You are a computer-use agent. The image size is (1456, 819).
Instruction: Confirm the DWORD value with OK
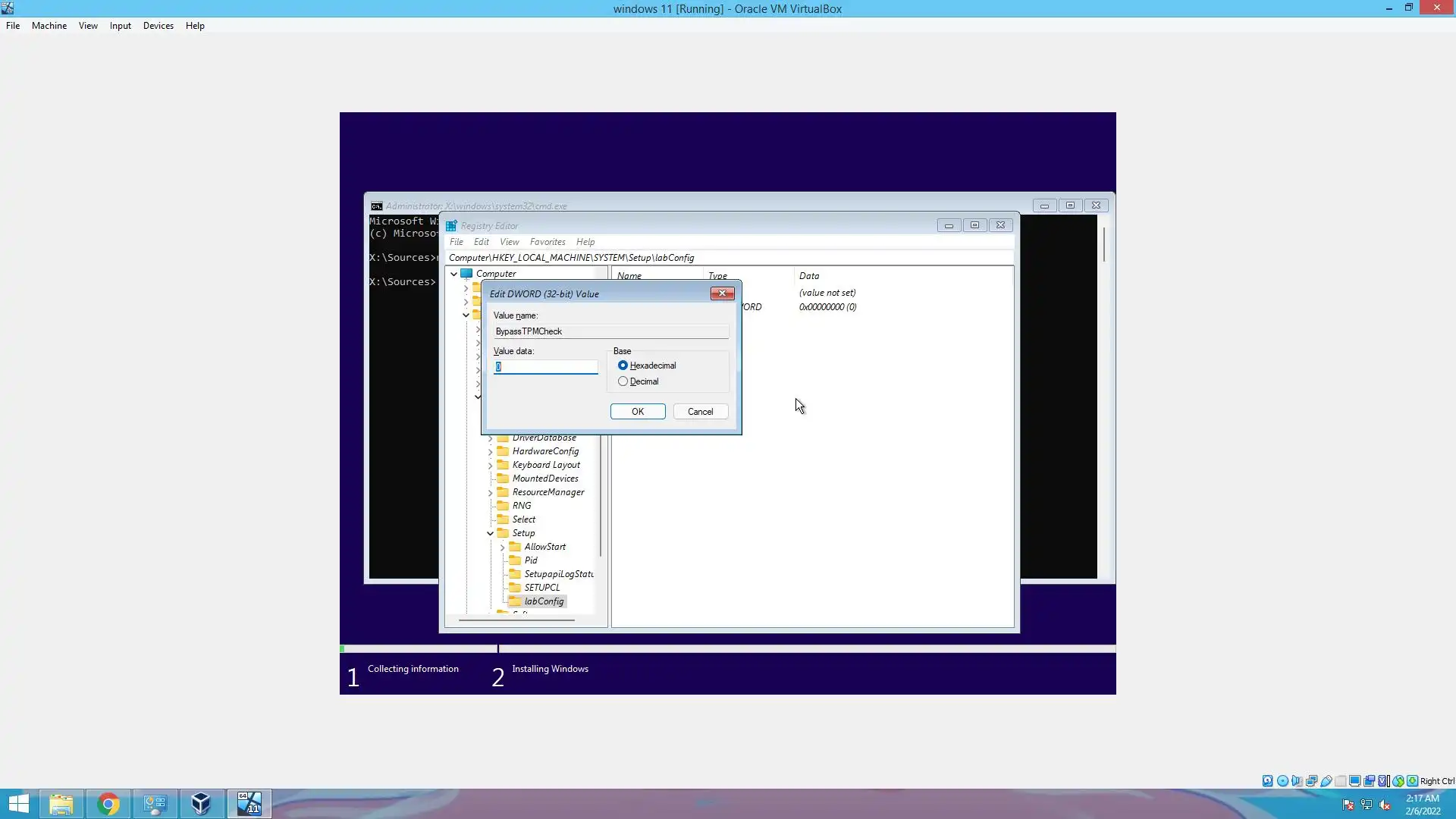[x=637, y=412]
